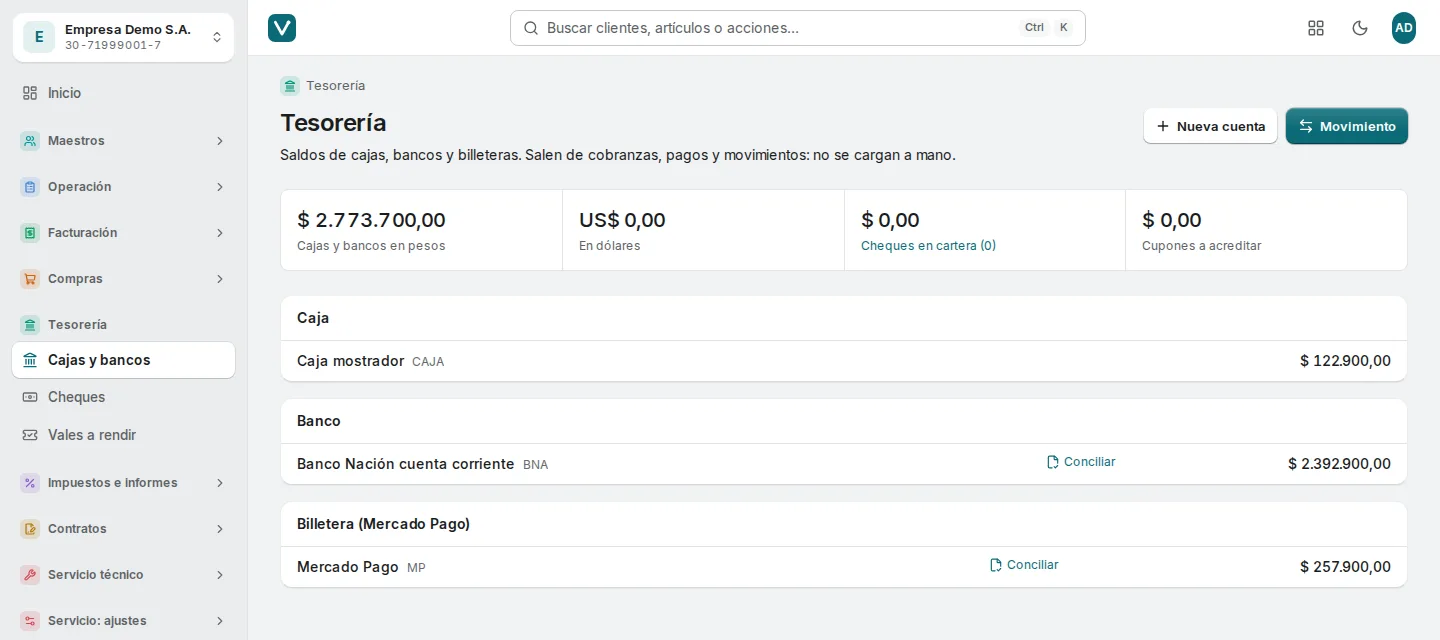Click the Servicio: ajustes sliders icon

30,621
